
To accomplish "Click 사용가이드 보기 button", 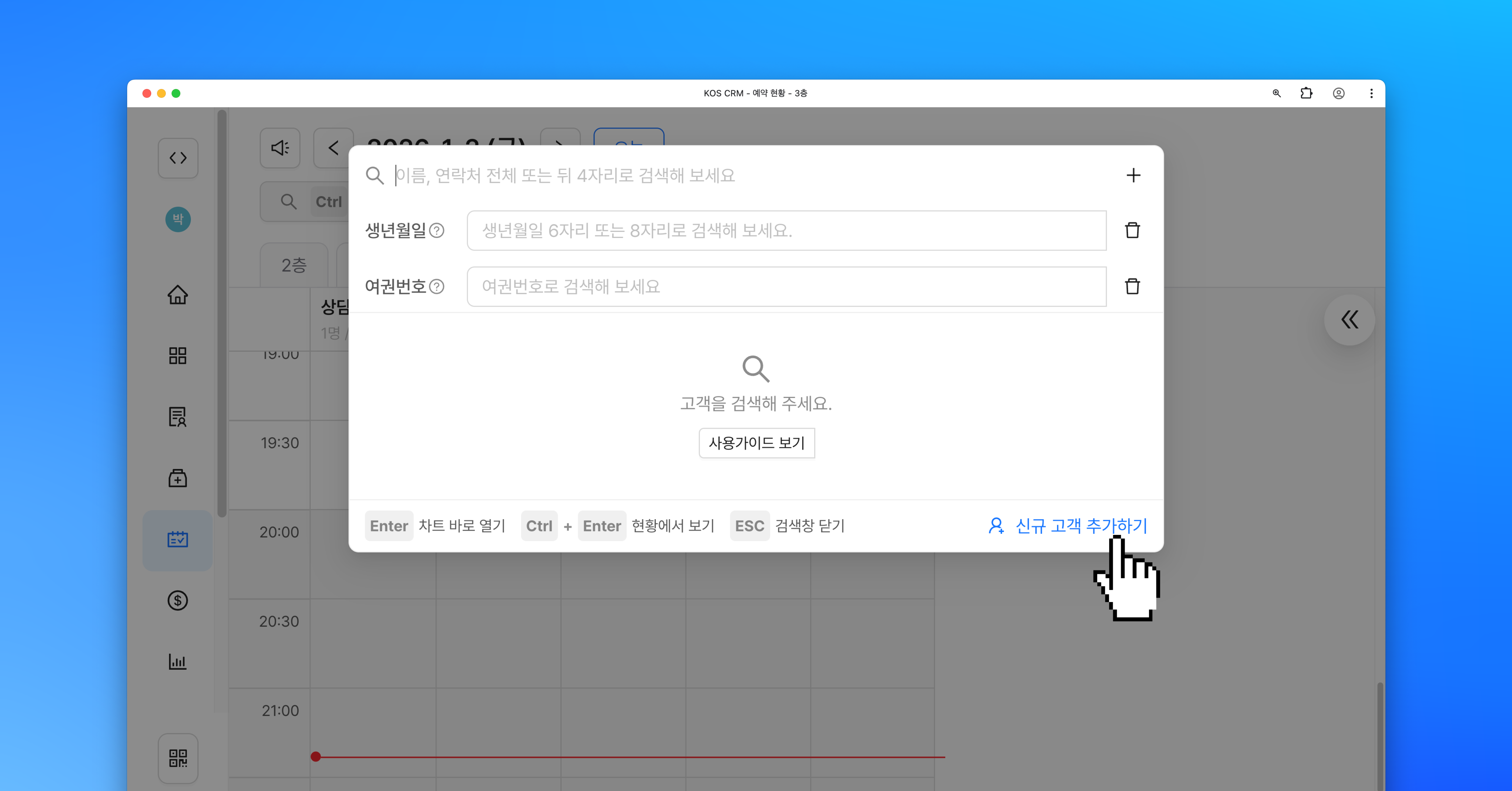I will (x=756, y=443).
